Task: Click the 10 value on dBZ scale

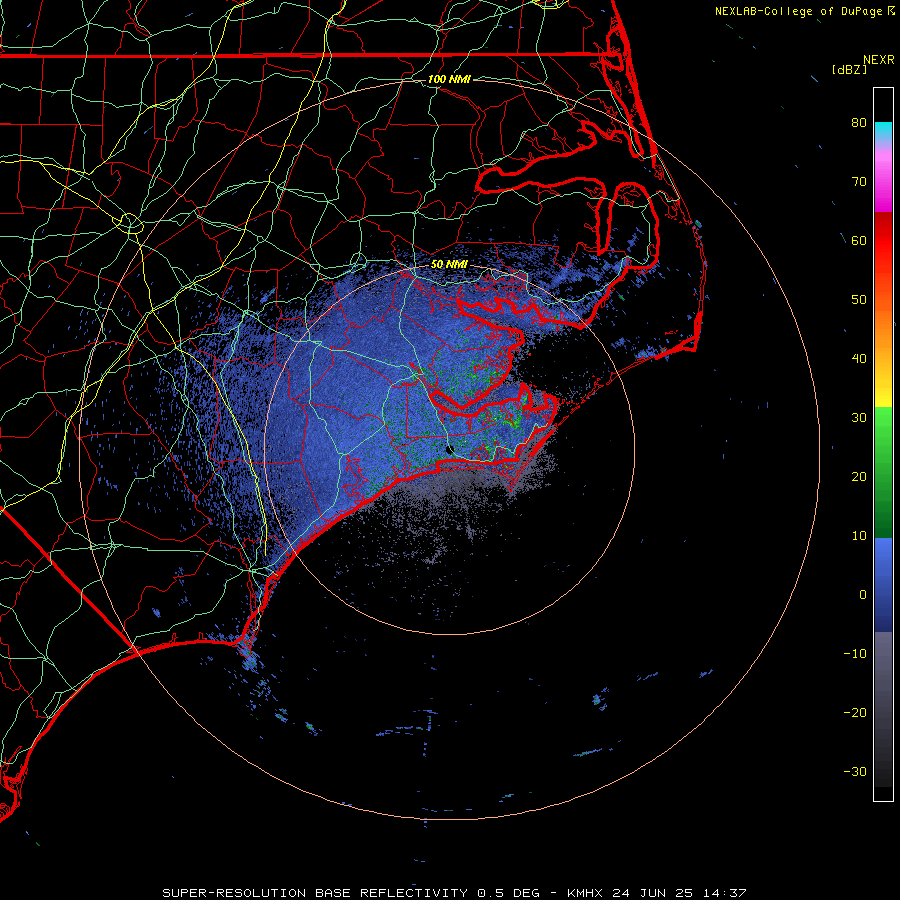Action: pyautogui.click(x=859, y=536)
